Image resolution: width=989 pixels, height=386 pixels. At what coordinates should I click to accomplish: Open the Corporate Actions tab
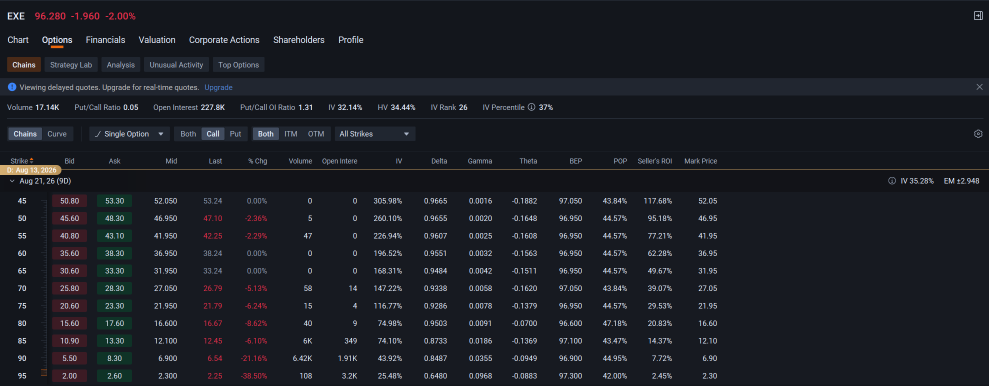[x=224, y=40]
